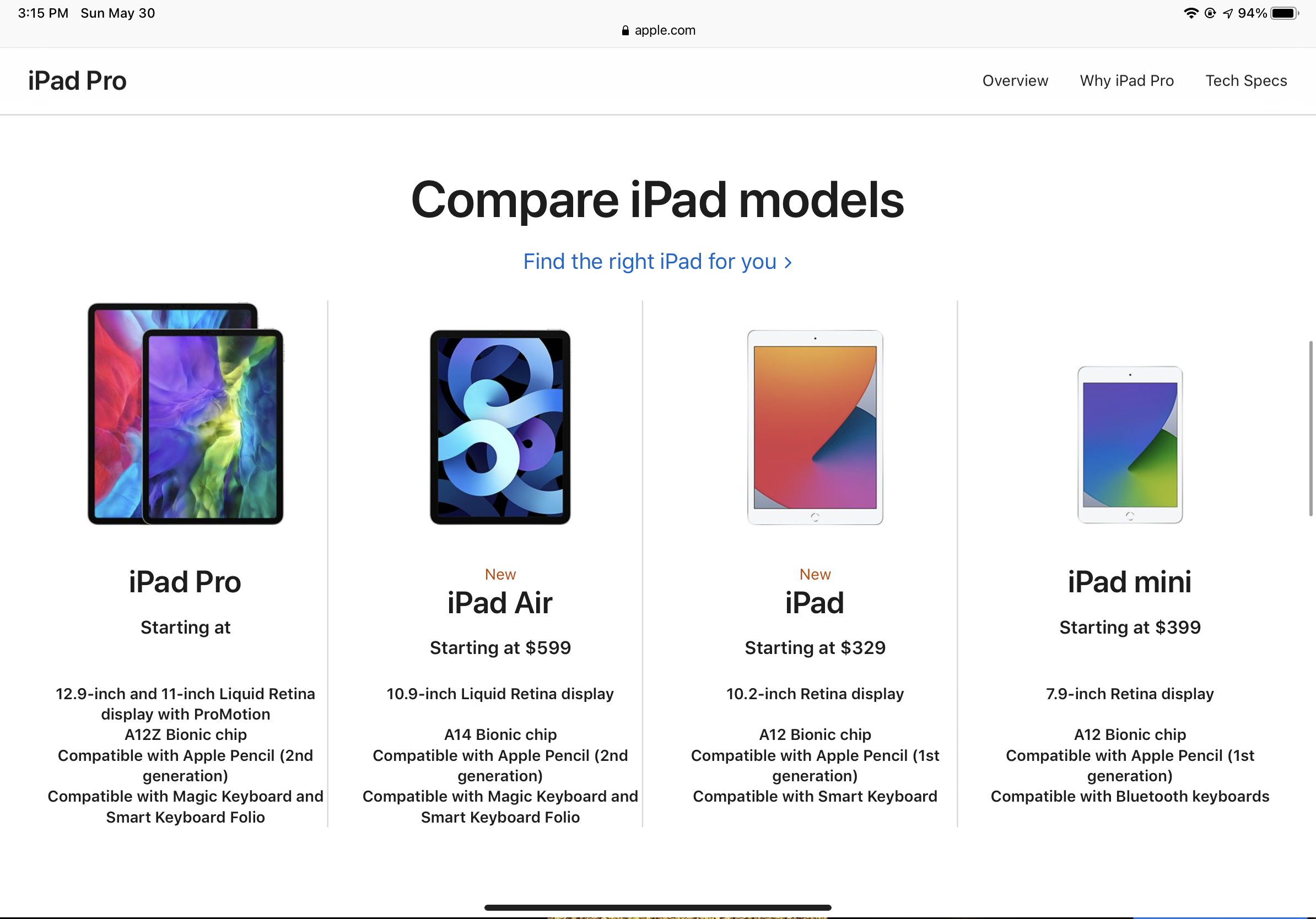Tap the Sun May 30 date

(x=118, y=13)
